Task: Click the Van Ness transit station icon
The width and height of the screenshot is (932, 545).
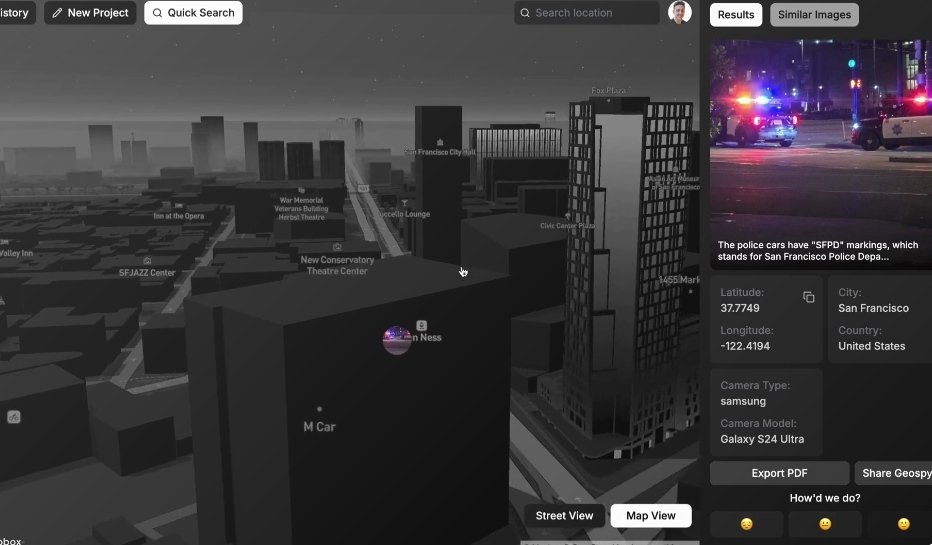Action: pos(421,325)
